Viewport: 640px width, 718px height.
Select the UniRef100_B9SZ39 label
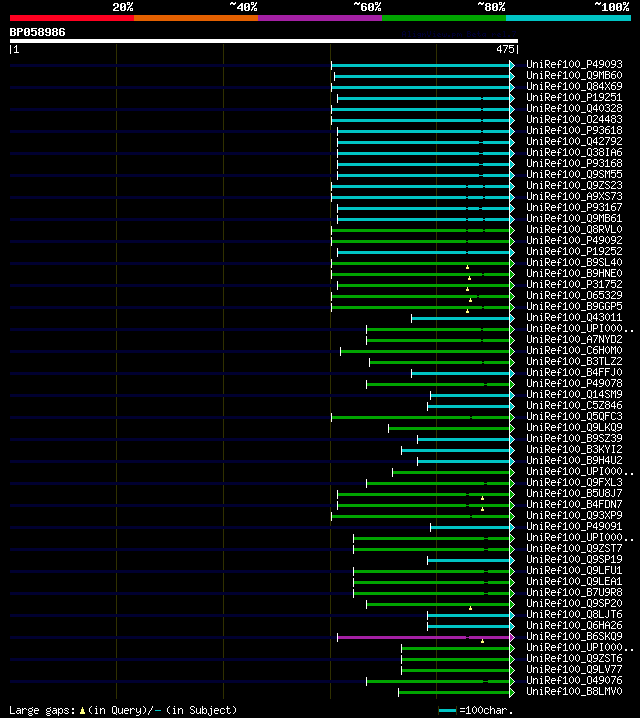574,438
